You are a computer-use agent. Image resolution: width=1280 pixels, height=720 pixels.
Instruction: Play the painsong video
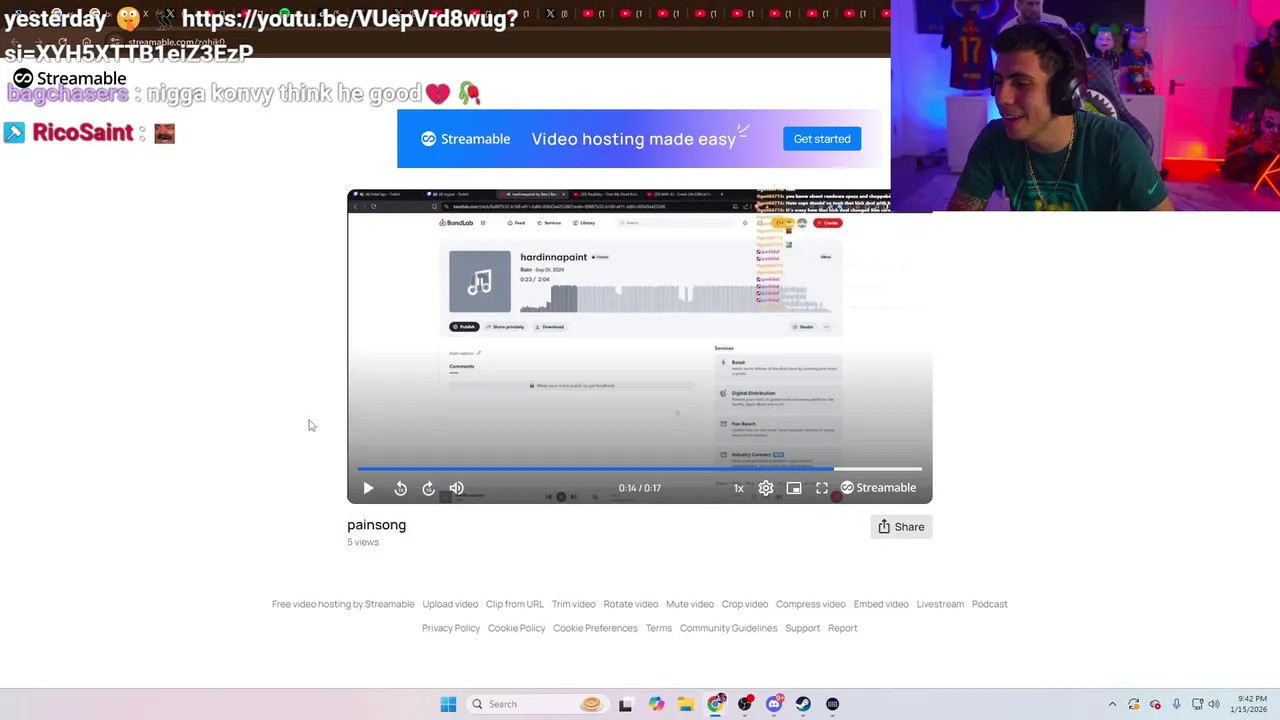(x=368, y=488)
